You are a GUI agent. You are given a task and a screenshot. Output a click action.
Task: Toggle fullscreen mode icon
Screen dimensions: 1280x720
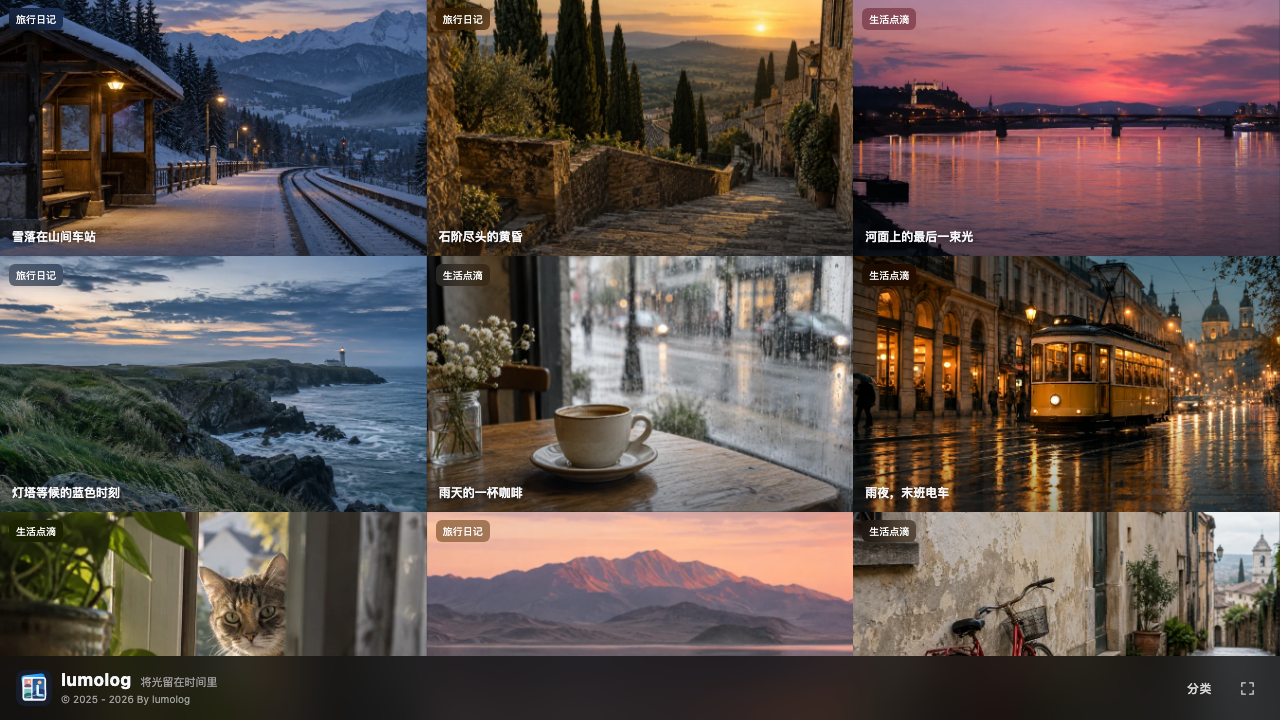(1247, 688)
